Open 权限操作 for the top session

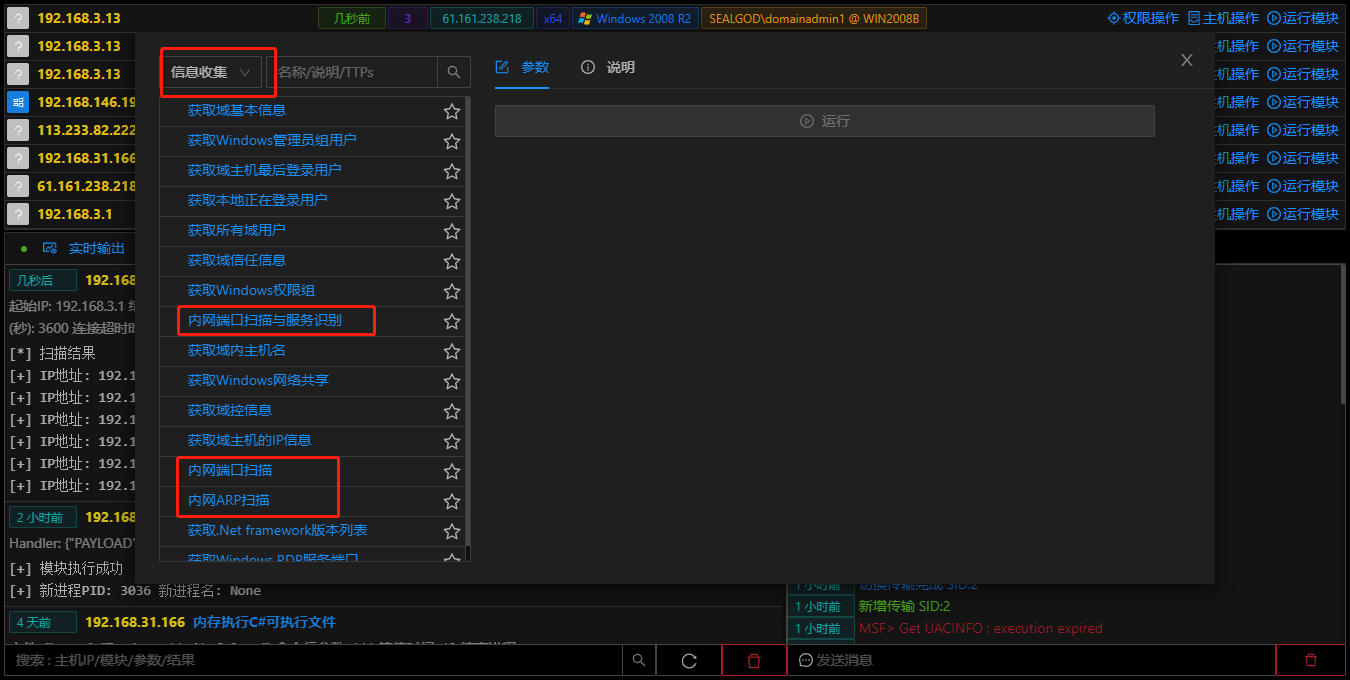(x=1143, y=18)
